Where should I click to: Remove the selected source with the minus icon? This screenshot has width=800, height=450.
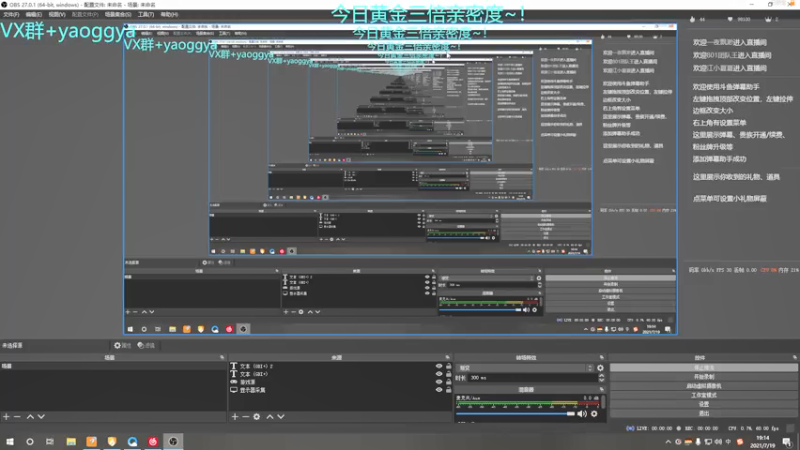245,417
